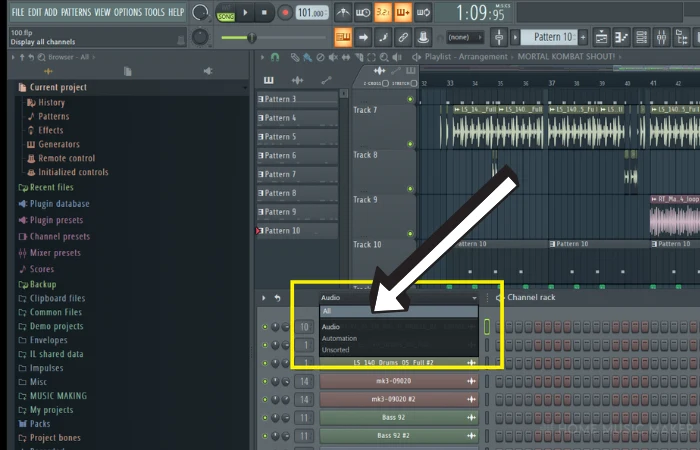Show automation clips in picker panel

tap(326, 80)
